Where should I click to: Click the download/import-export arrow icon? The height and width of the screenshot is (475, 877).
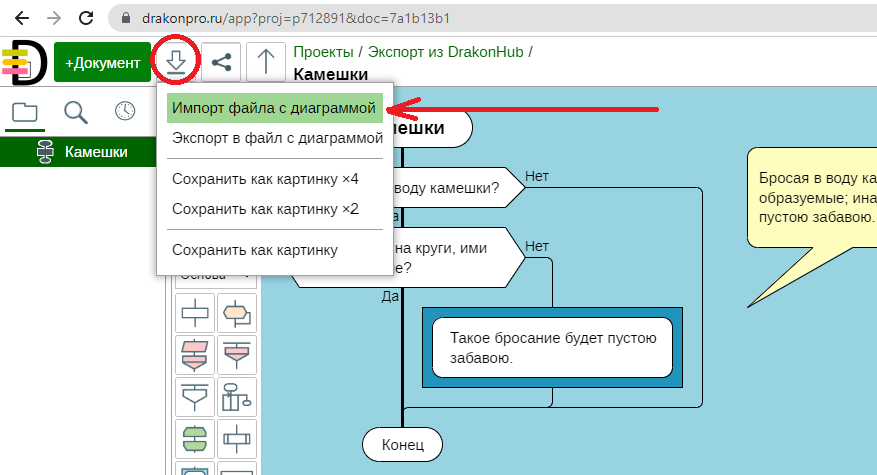tap(176, 62)
